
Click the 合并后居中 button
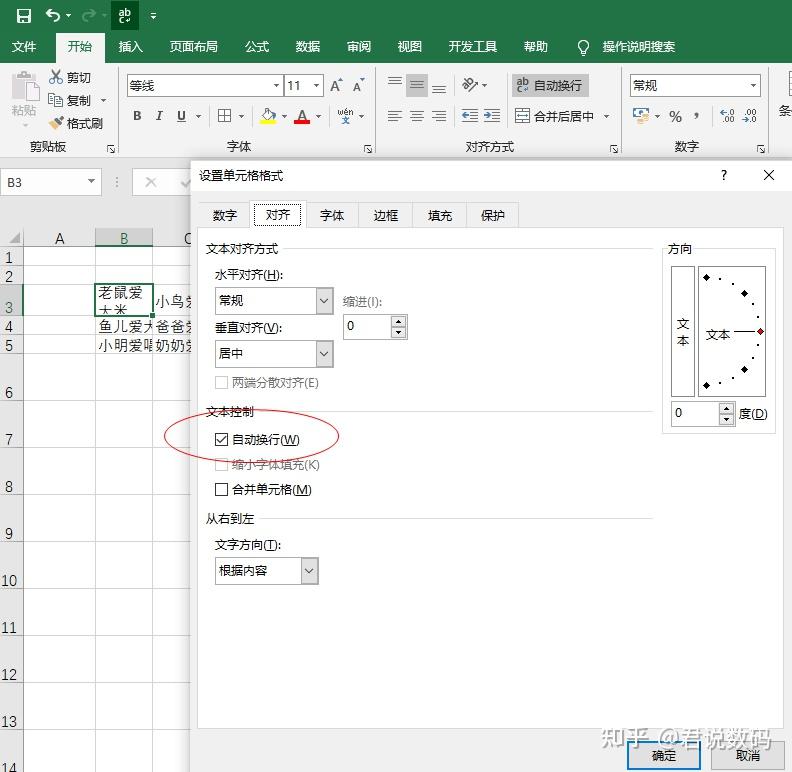[x=555, y=116]
